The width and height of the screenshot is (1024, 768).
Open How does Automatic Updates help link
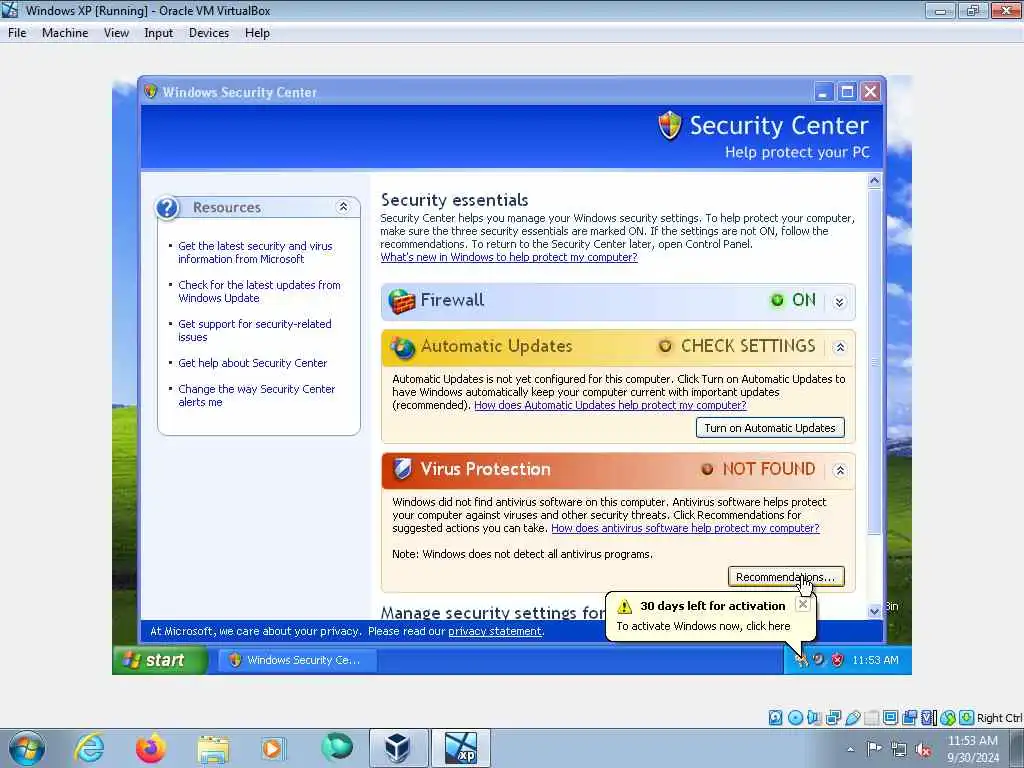tap(610, 405)
